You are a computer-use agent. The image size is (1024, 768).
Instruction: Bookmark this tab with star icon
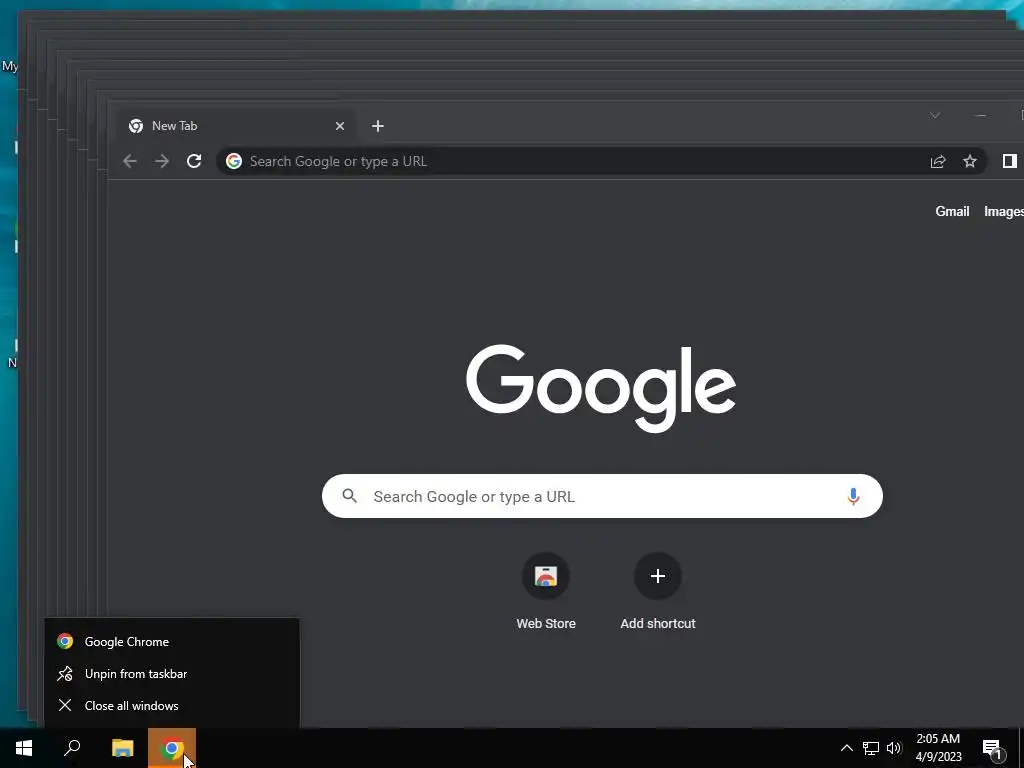coord(970,161)
